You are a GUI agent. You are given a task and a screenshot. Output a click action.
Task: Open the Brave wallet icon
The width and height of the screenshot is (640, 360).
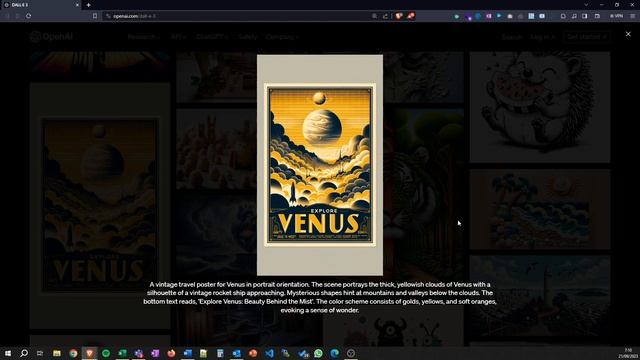pyautogui.click(x=597, y=16)
